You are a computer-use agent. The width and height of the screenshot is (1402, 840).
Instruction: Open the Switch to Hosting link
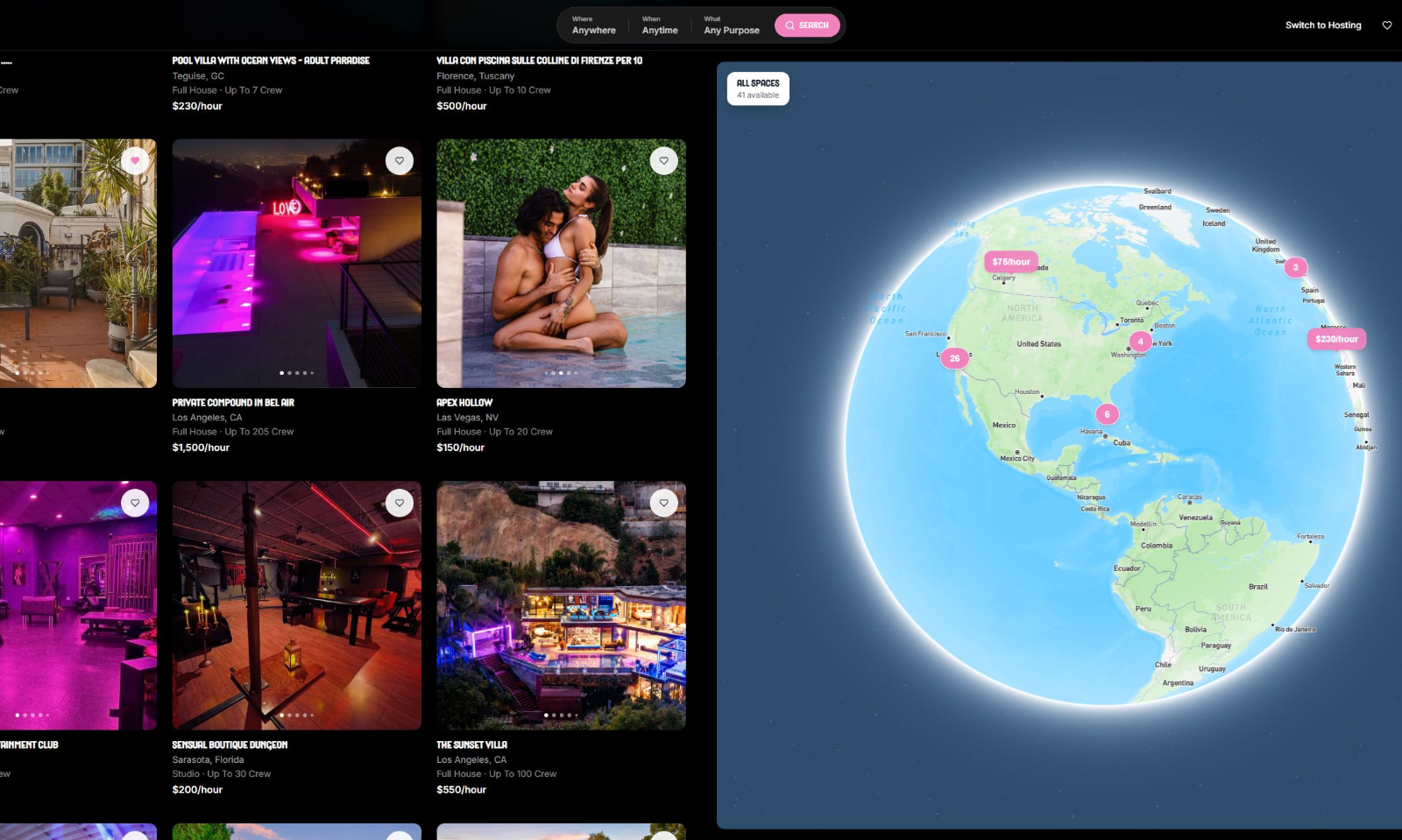(x=1323, y=25)
